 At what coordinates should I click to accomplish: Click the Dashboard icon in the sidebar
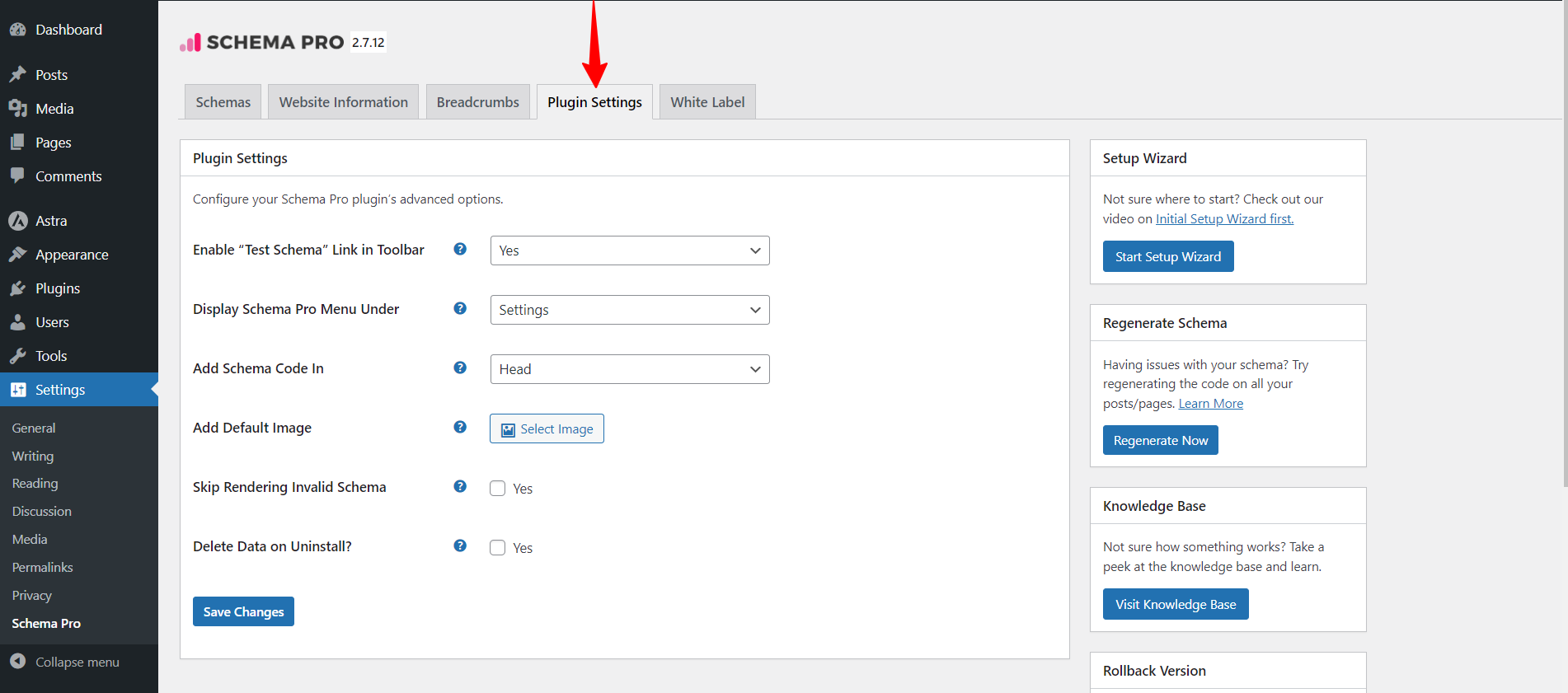(x=17, y=30)
